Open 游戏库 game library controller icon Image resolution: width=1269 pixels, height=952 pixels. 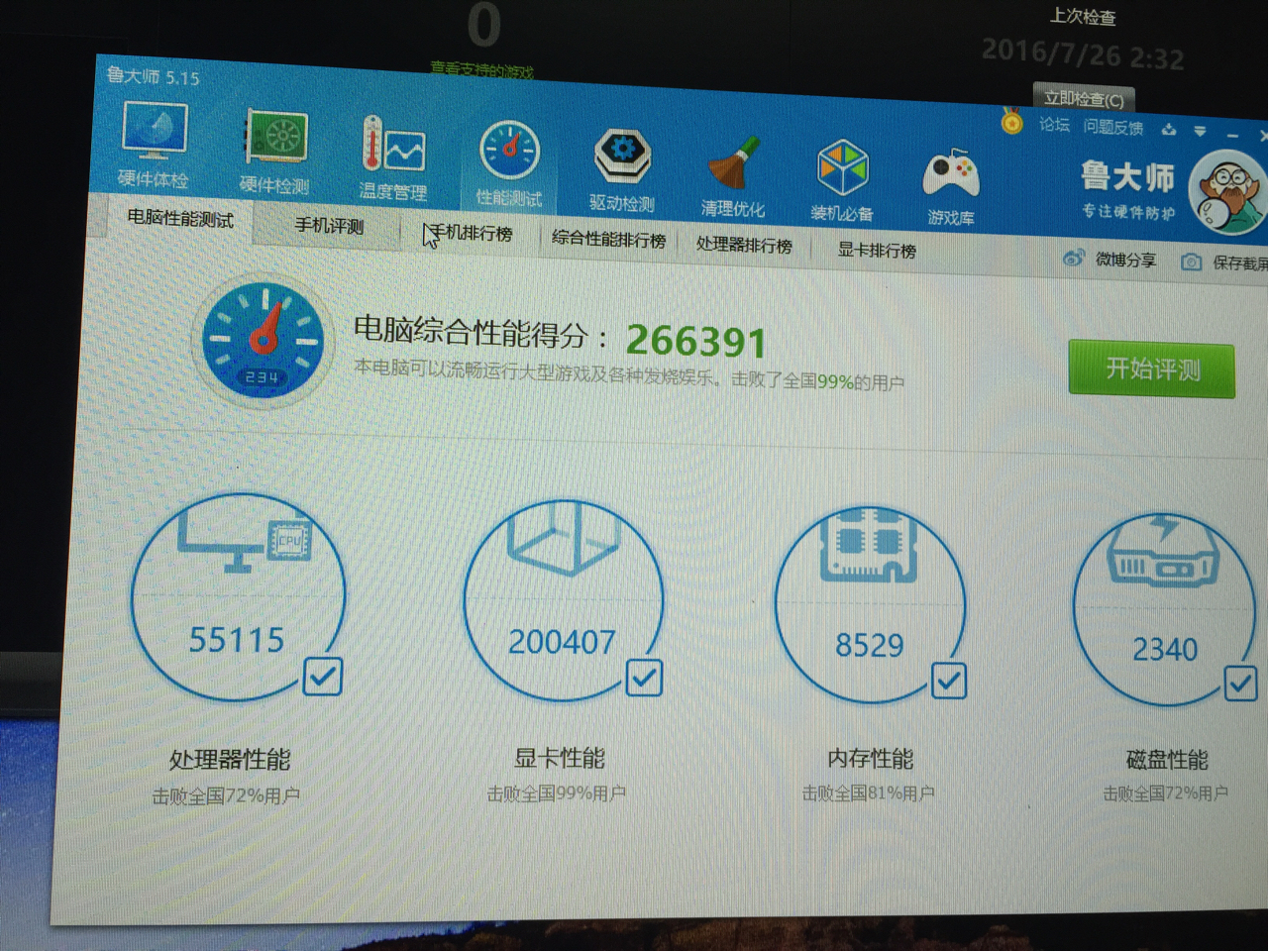(951, 174)
